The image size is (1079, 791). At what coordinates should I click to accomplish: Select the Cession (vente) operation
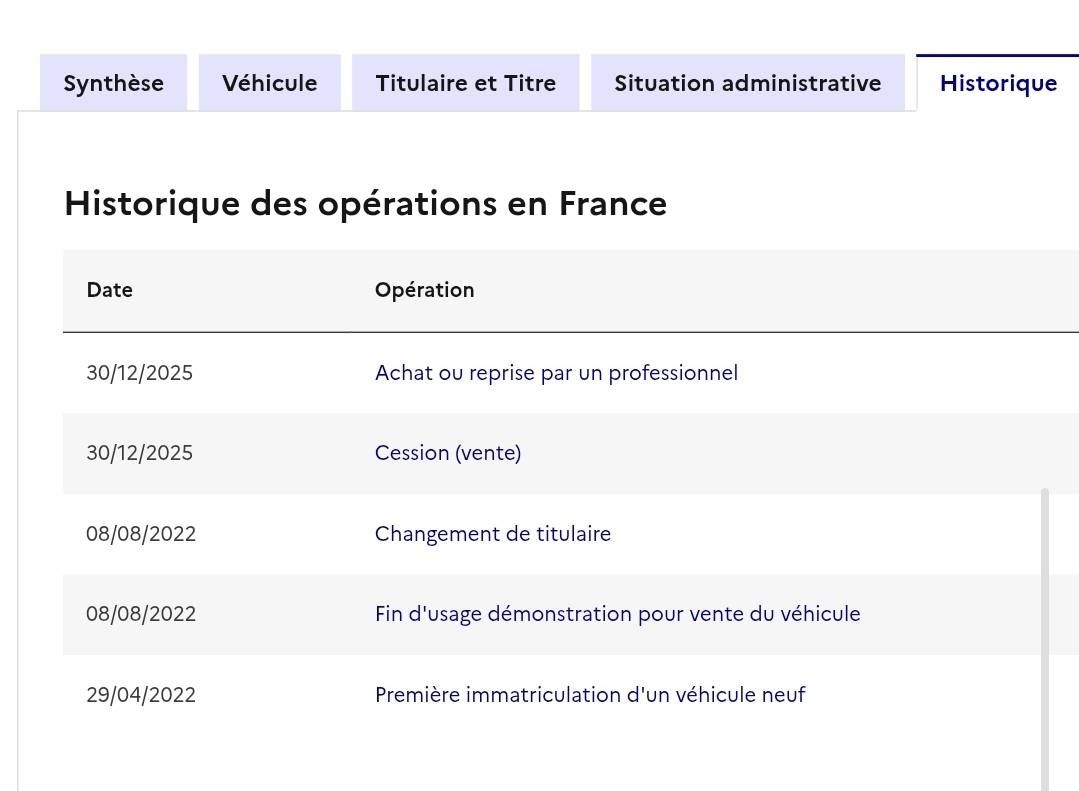click(448, 453)
